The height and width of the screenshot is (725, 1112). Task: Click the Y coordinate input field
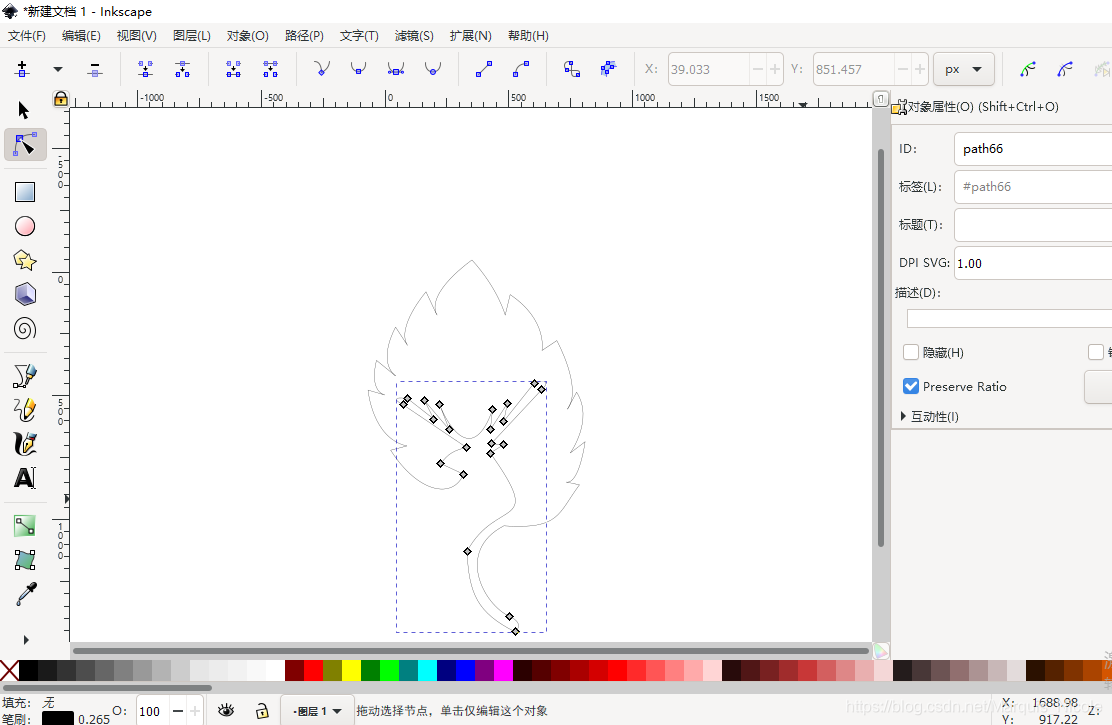tap(853, 69)
